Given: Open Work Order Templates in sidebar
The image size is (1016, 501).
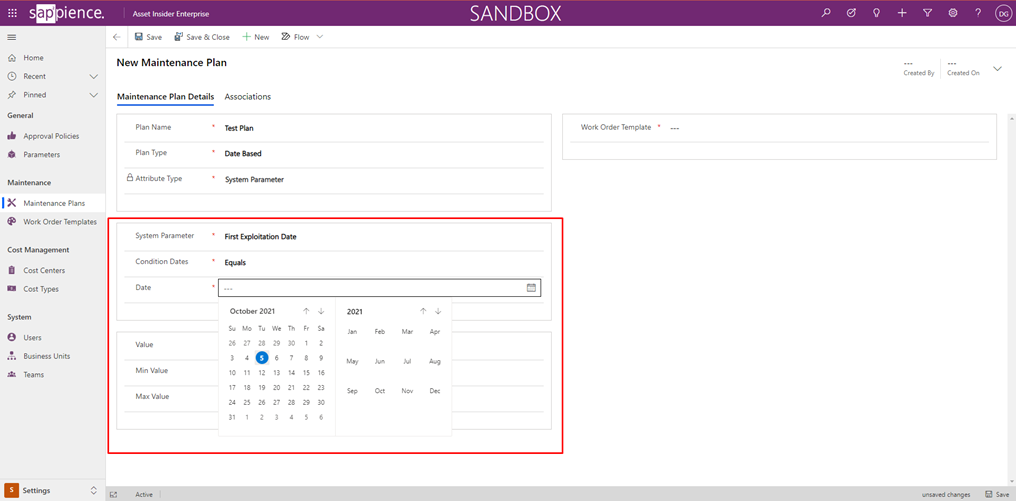Looking at the screenshot, I should point(59,222).
